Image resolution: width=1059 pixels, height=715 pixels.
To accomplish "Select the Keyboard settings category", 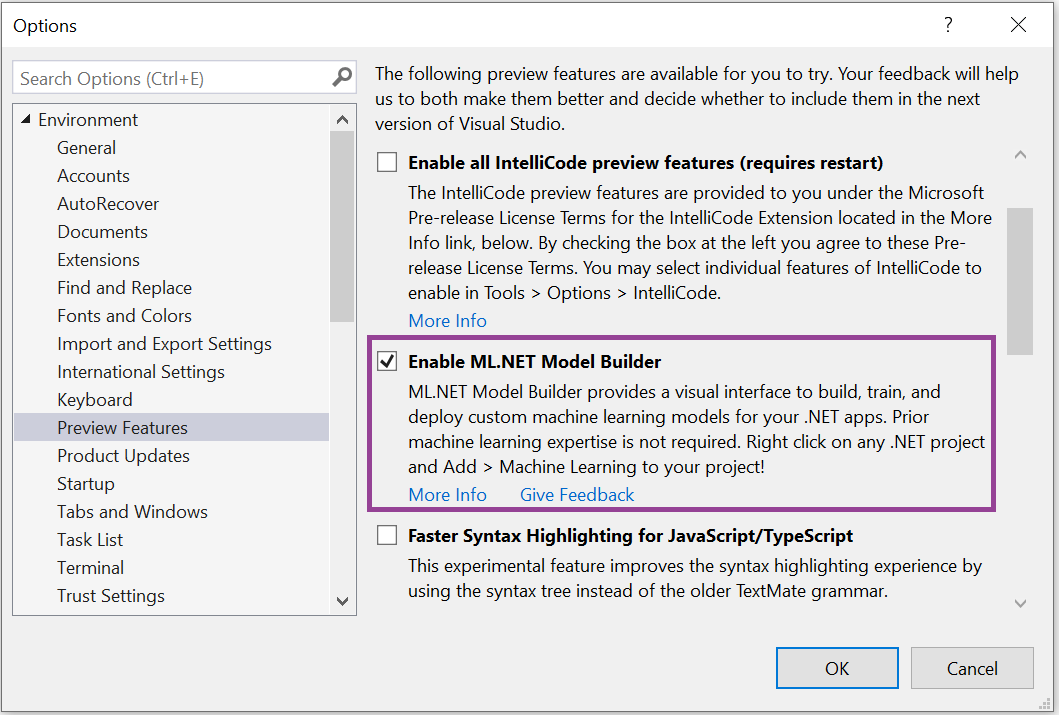I will click(x=94, y=399).
